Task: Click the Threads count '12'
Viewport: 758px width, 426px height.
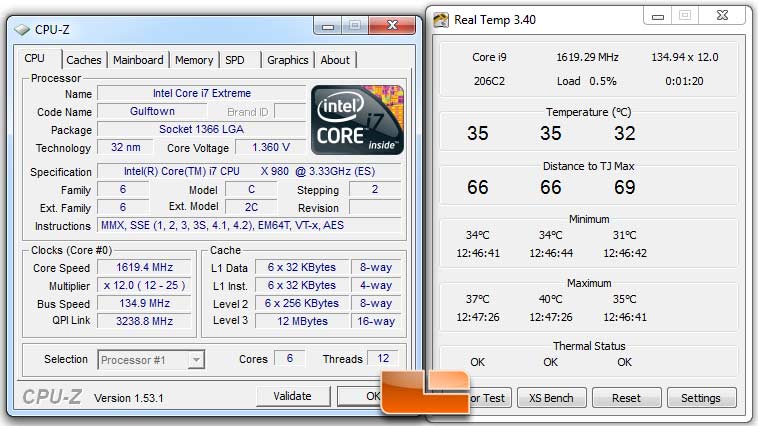Action: click(x=383, y=358)
